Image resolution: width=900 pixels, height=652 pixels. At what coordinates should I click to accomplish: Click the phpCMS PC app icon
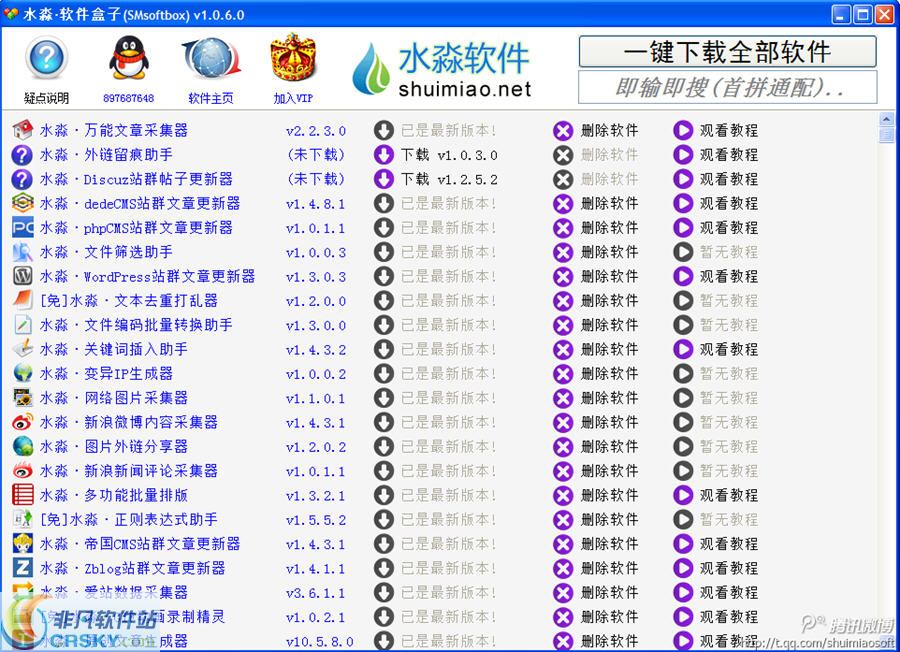(x=22, y=228)
